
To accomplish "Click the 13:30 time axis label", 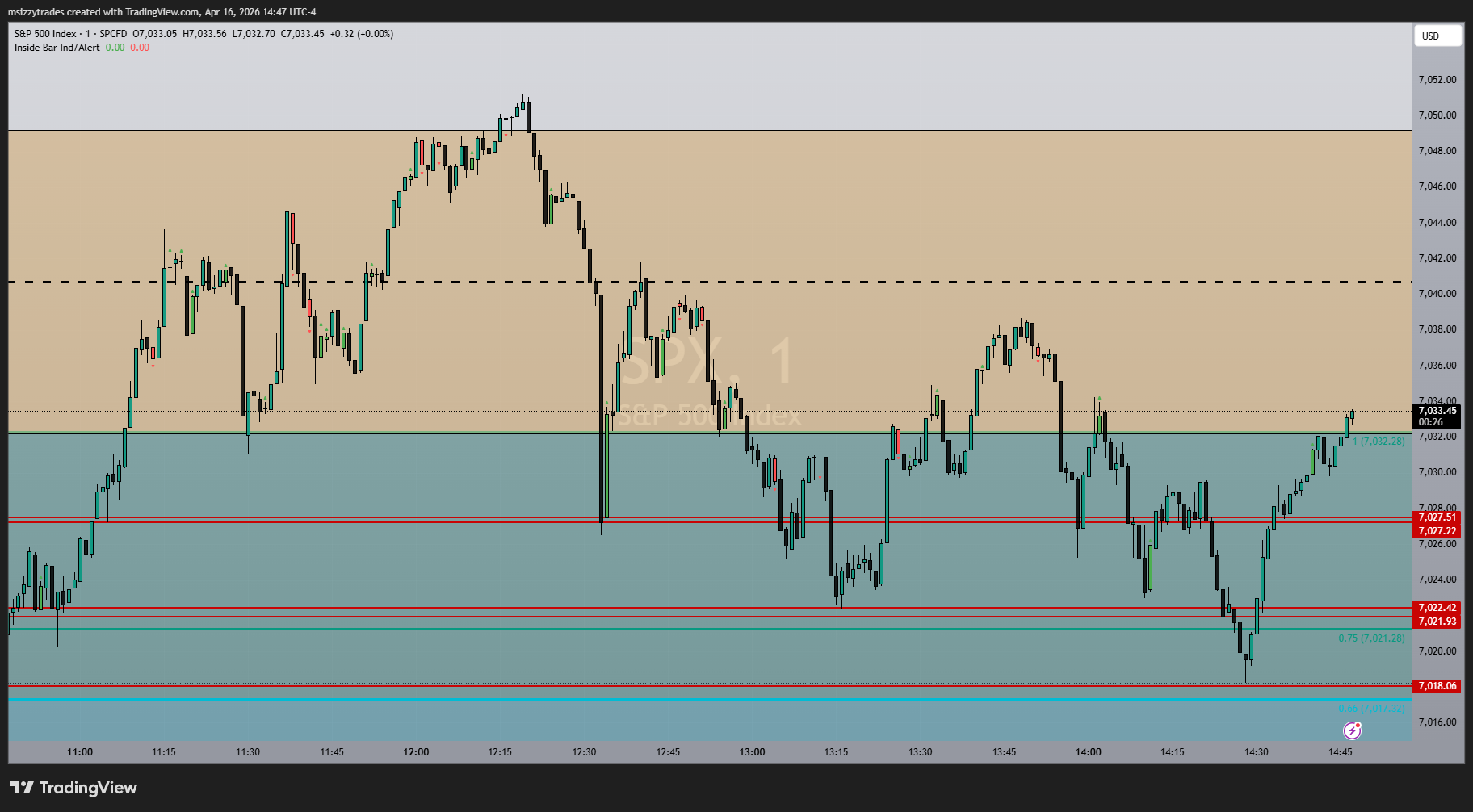I will tap(920, 752).
